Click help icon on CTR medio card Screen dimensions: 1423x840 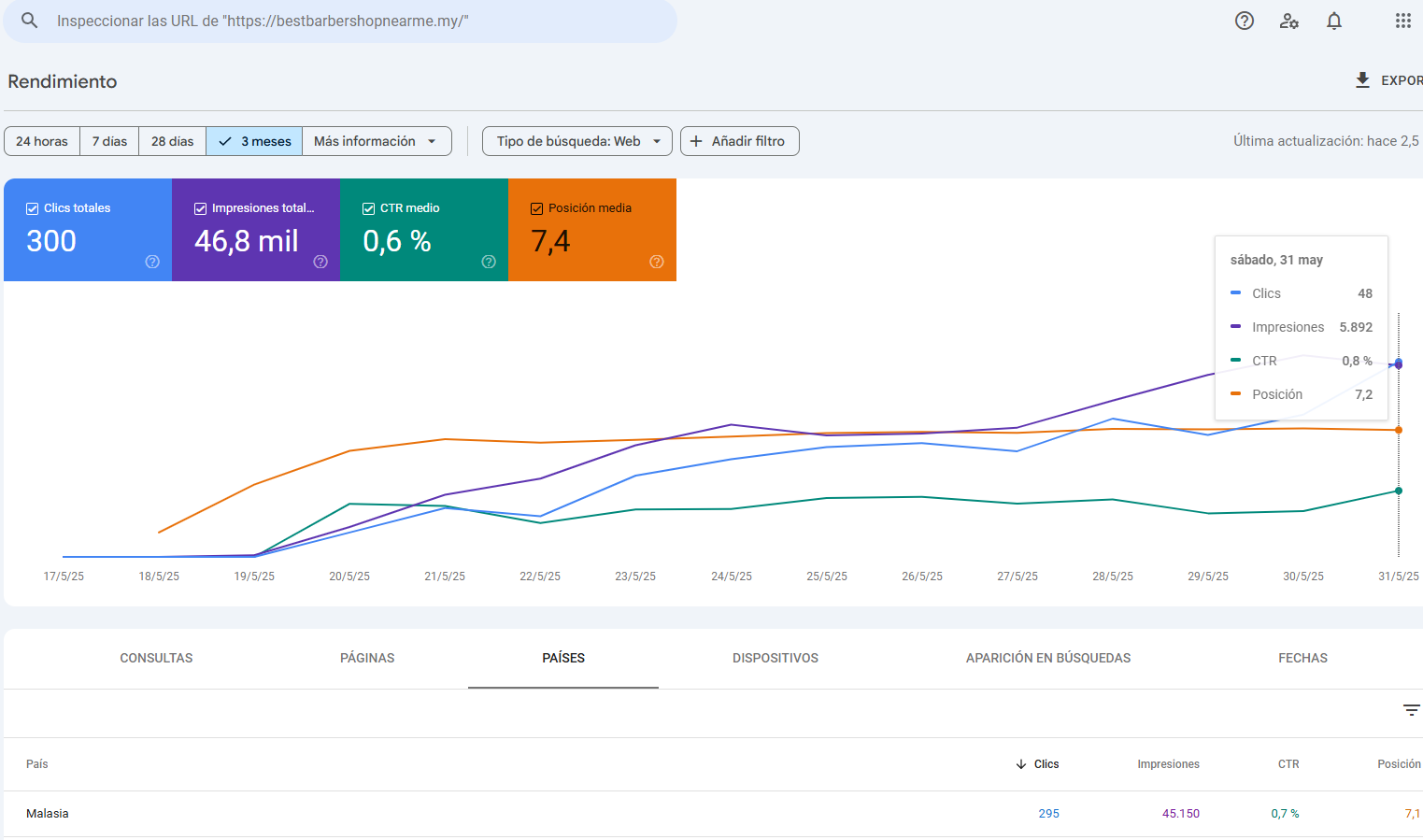point(489,262)
